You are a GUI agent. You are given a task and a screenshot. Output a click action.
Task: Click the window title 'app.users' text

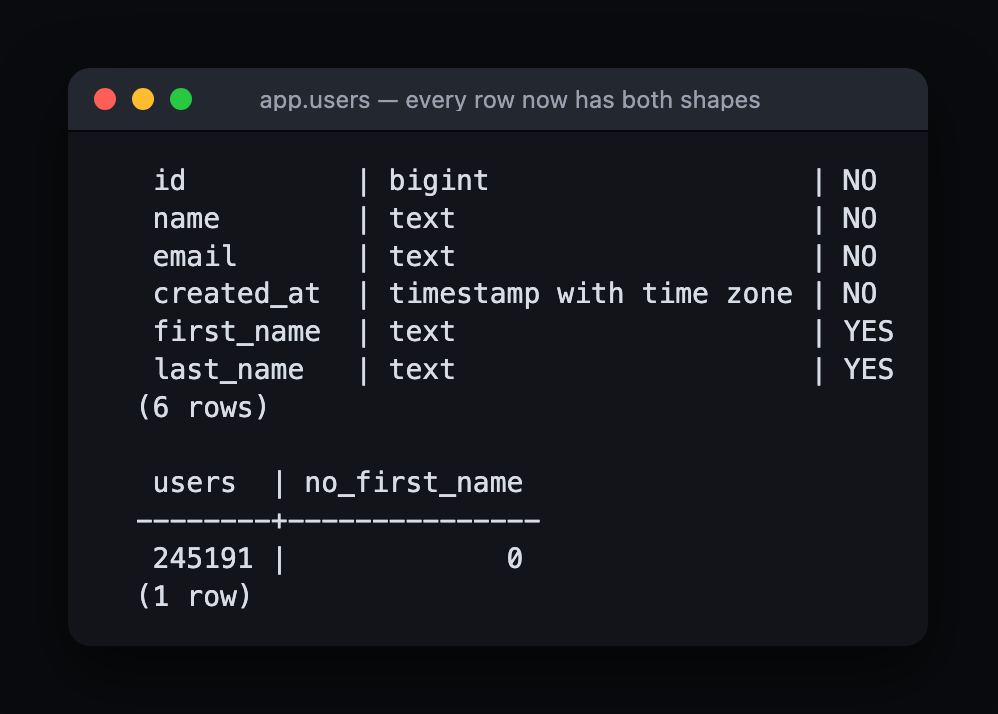tap(314, 100)
